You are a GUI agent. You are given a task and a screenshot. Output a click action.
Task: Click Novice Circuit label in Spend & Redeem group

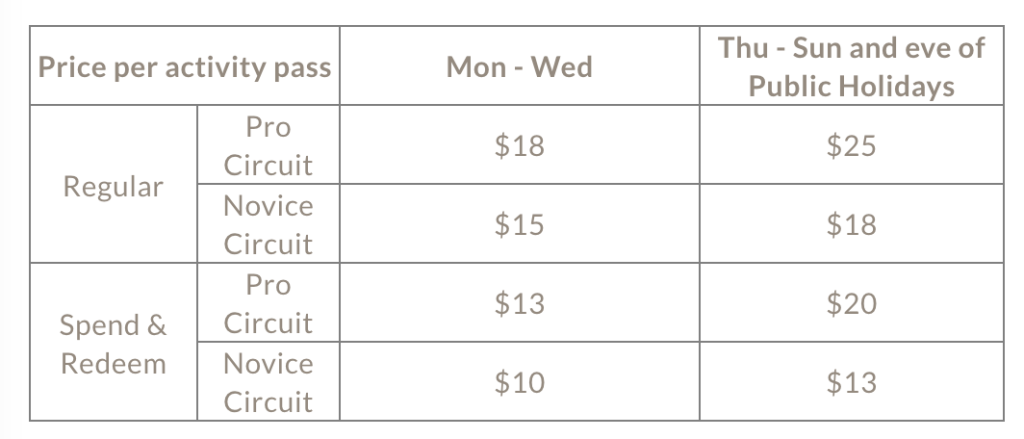pyautogui.click(x=268, y=382)
